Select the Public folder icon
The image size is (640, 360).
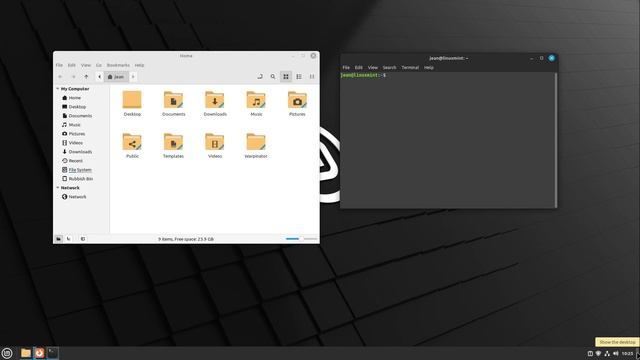132,142
